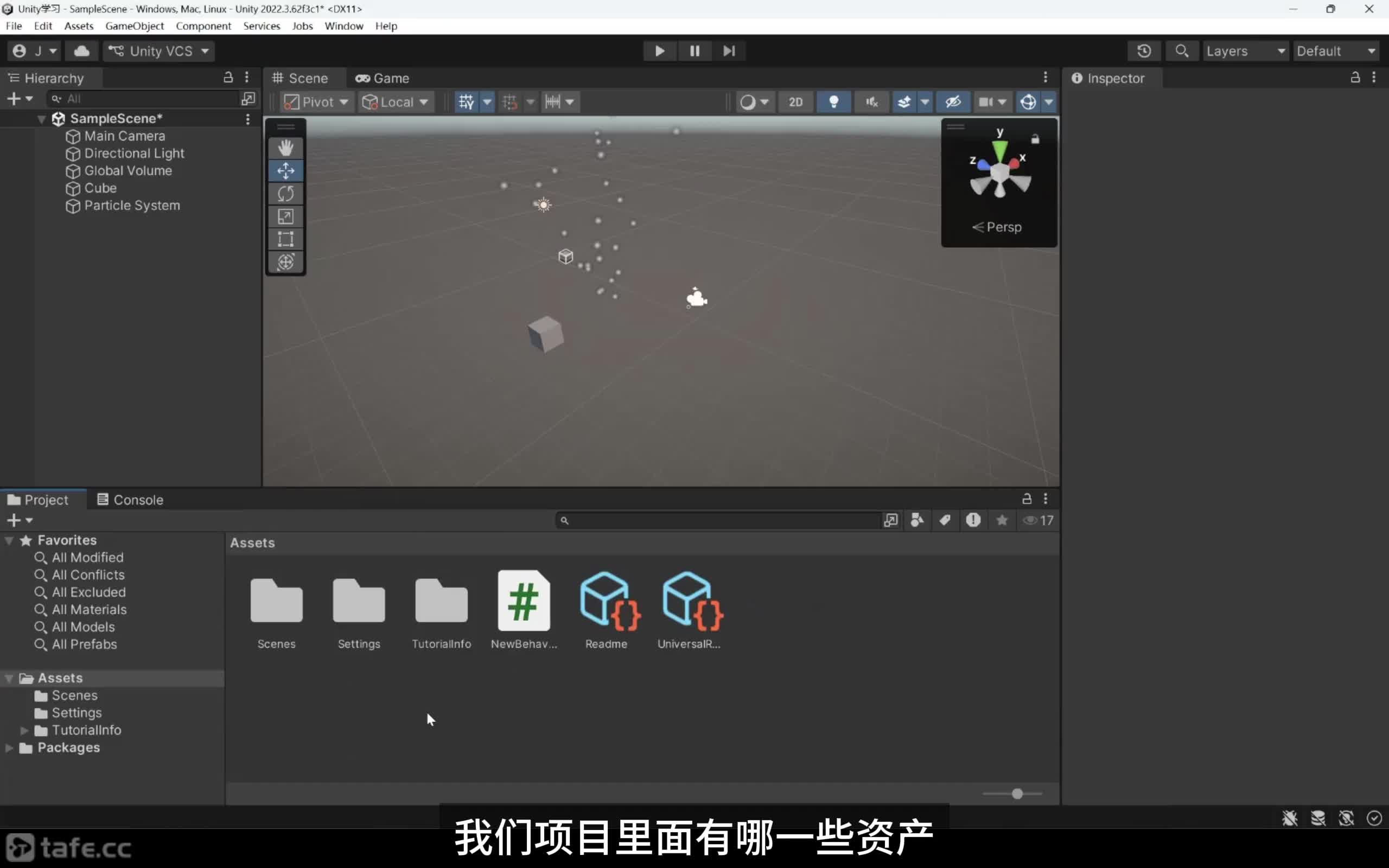Open the Window menu
The width and height of the screenshot is (1389, 868).
344,26
